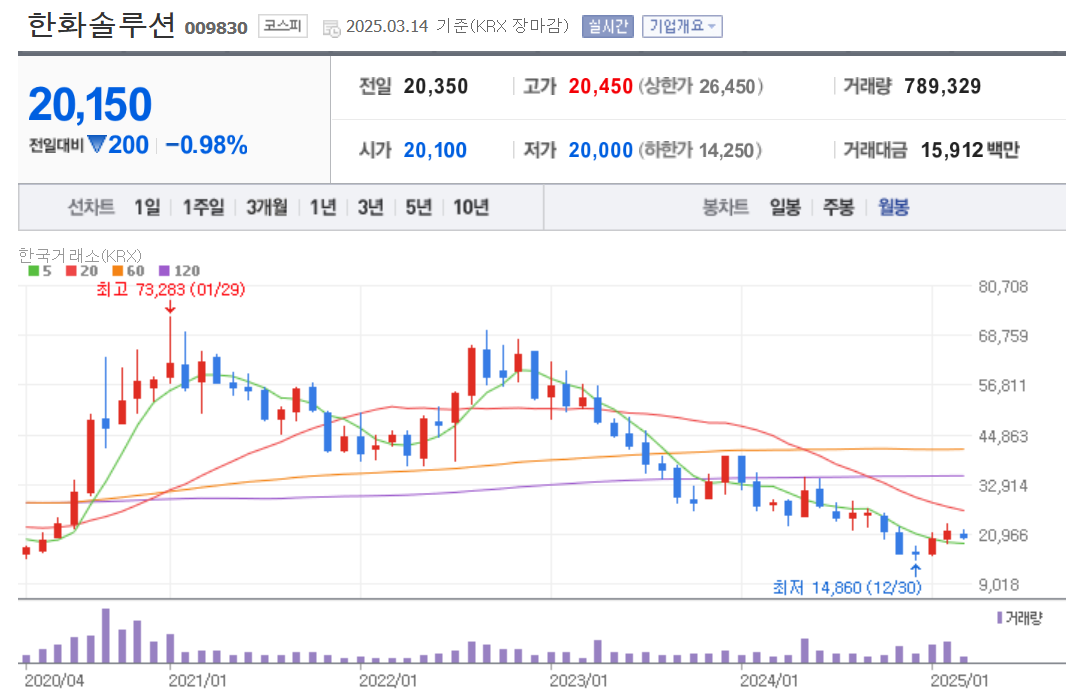Click the green 5-period moving average swatch
The image size is (1066, 698).
point(33,271)
